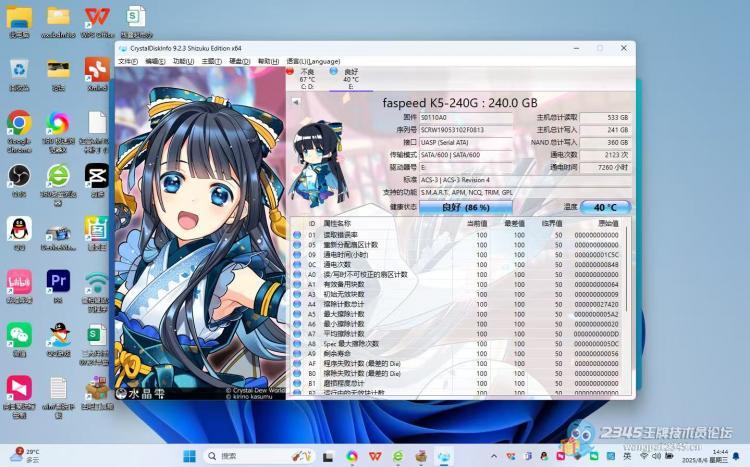
Task: Click the CrystalDiskInfo taskbar icon
Action: [x=444, y=456]
